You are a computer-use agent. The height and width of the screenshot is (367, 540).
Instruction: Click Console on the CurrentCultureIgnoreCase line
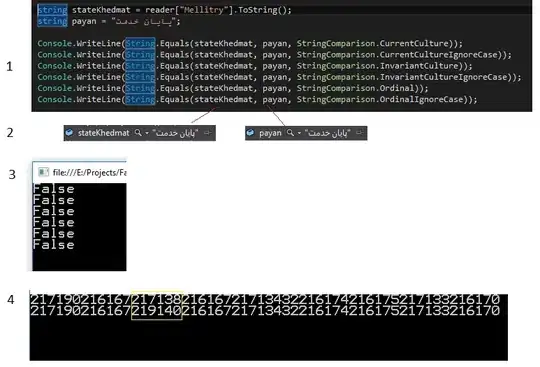point(54,55)
